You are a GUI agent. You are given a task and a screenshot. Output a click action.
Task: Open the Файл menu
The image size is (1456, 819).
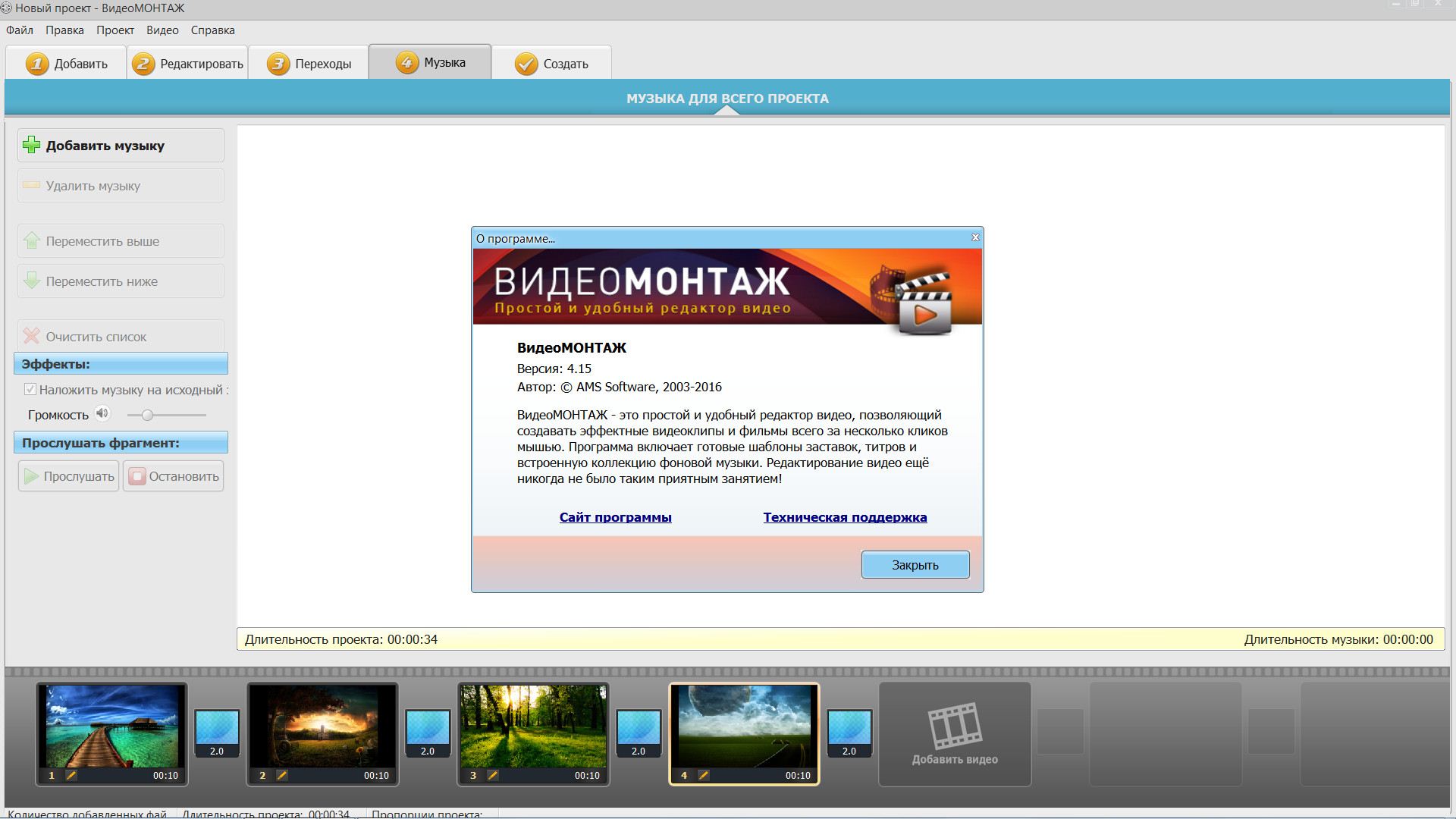coord(20,30)
